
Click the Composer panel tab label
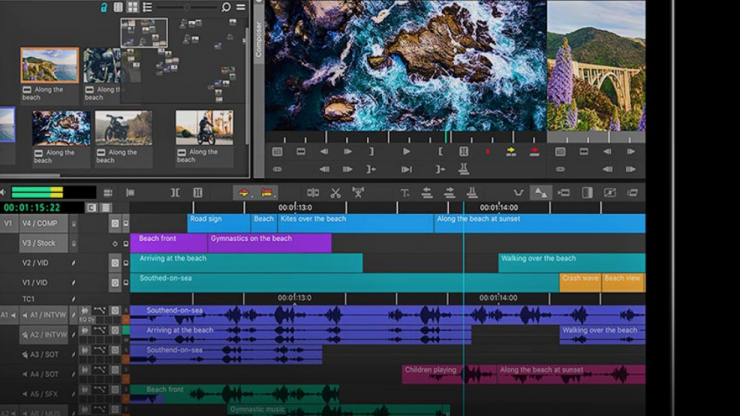coord(258,40)
